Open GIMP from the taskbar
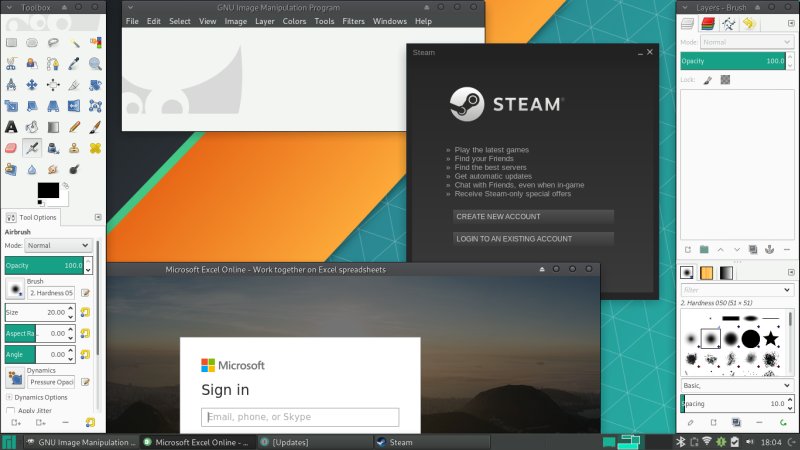The height and width of the screenshot is (450, 800). pos(81,442)
